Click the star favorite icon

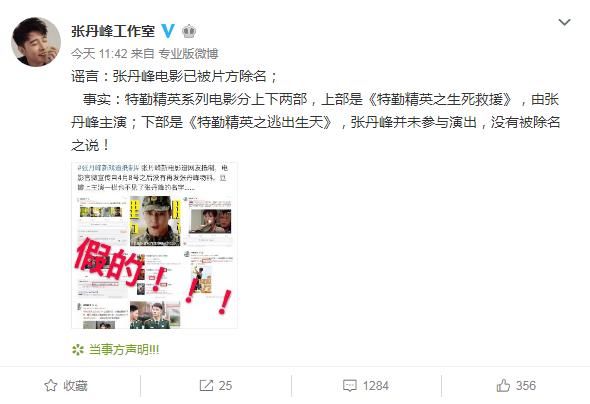[51, 386]
